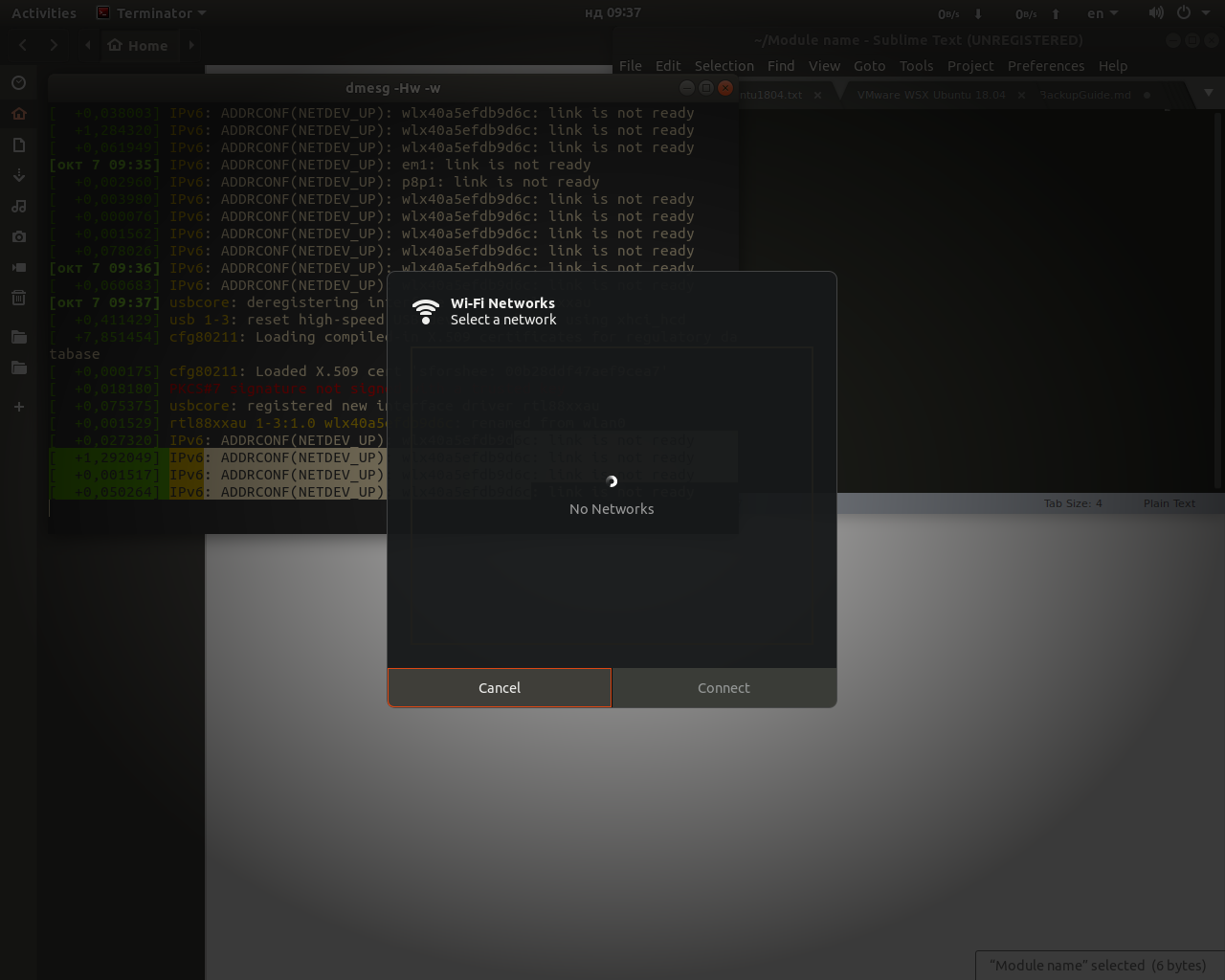Go forward in the file manager
1225x980 pixels.
54,45
